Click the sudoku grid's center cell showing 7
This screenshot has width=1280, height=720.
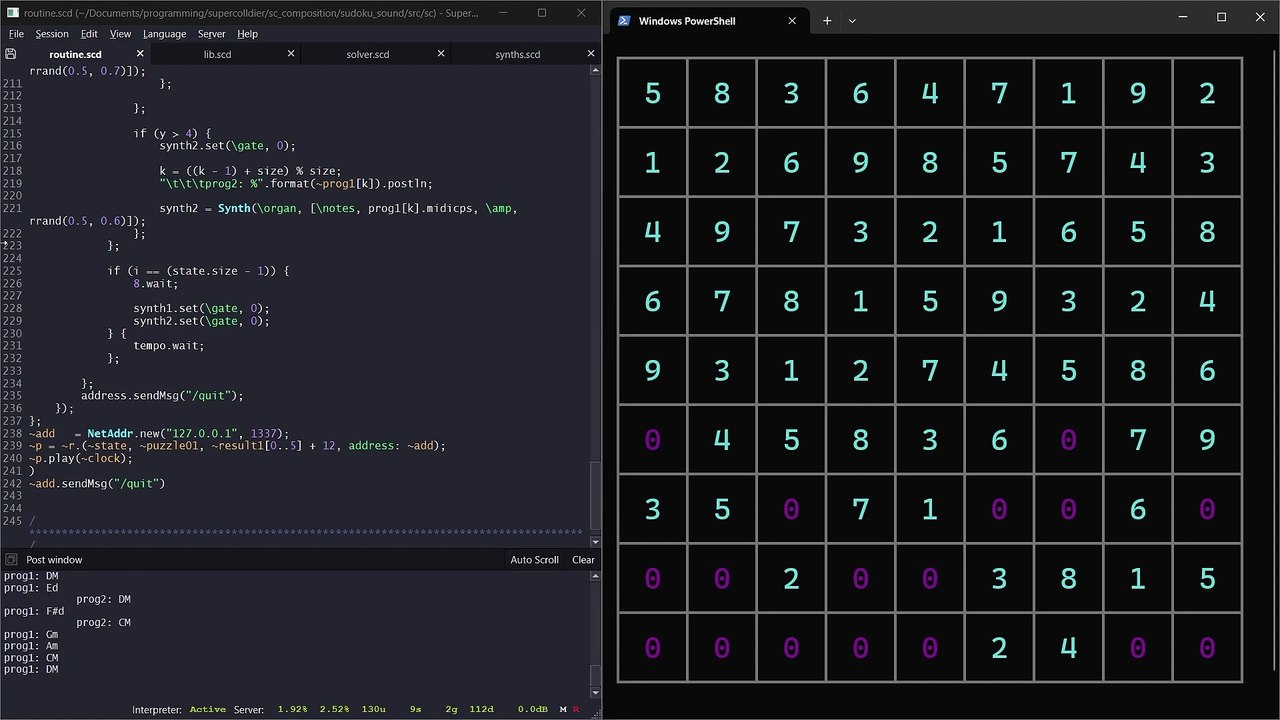pos(930,370)
